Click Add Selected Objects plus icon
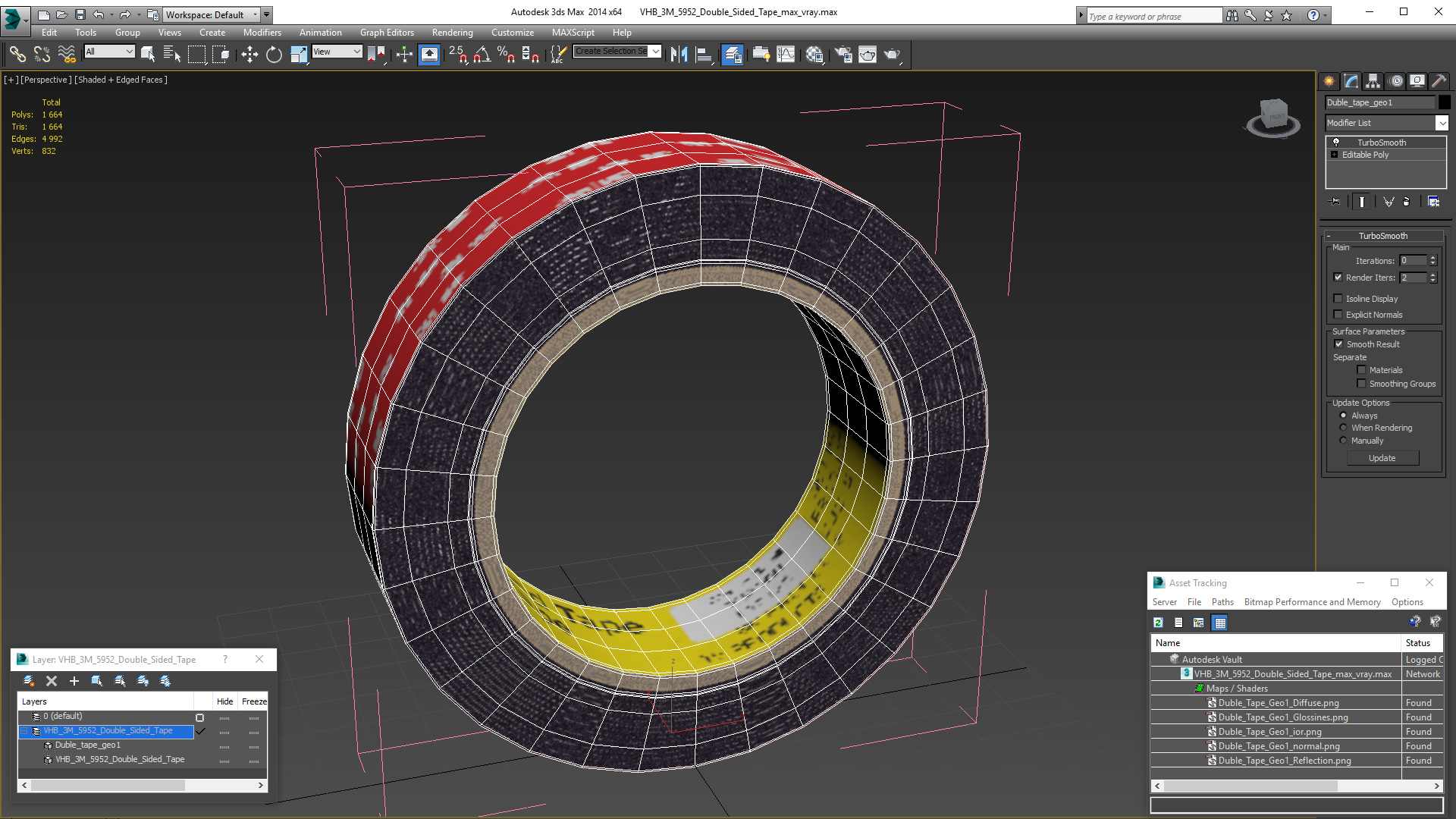Screen dimensions: 1456x819 point(74,680)
